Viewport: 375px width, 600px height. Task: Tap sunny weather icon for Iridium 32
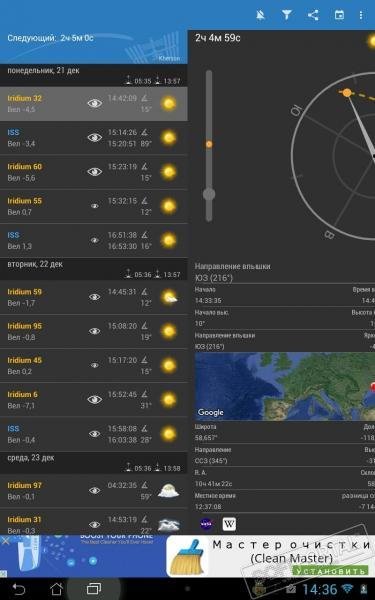(x=169, y=103)
